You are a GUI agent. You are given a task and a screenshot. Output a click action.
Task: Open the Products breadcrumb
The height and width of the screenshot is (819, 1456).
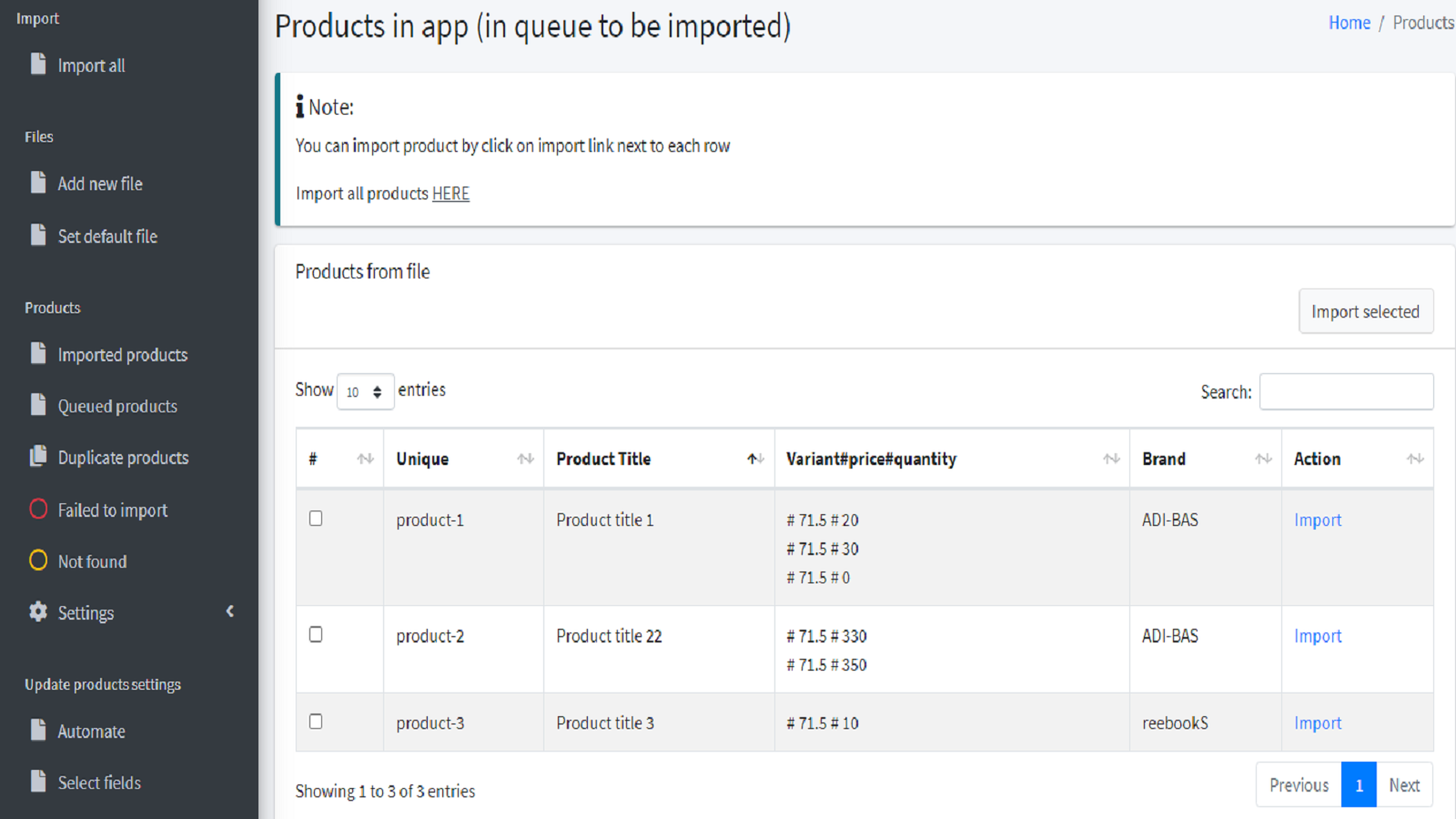pyautogui.click(x=1422, y=22)
